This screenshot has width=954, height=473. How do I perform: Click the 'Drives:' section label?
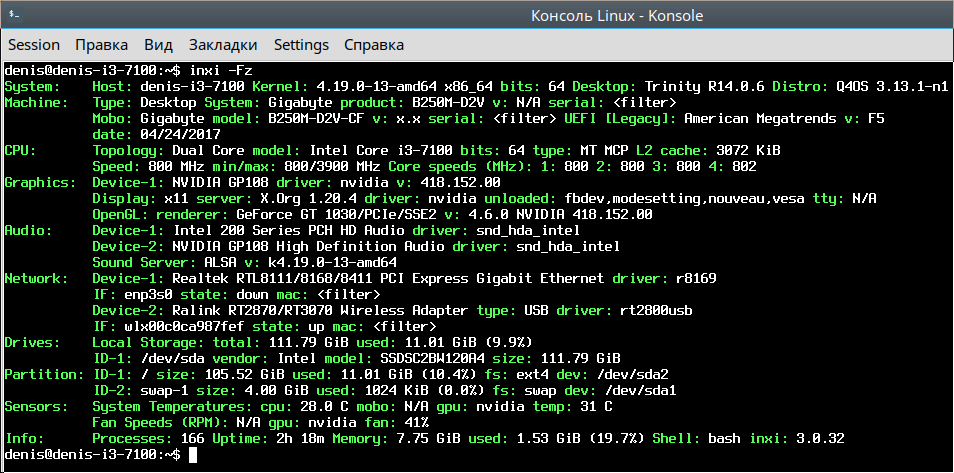point(32,342)
